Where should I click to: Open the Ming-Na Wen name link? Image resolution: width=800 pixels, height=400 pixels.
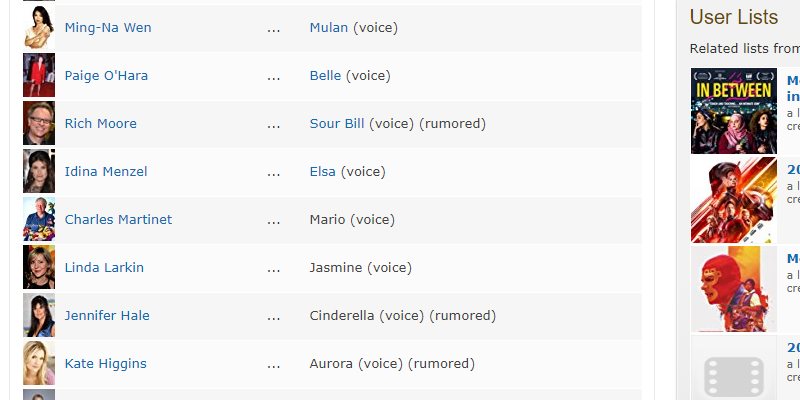tap(108, 27)
